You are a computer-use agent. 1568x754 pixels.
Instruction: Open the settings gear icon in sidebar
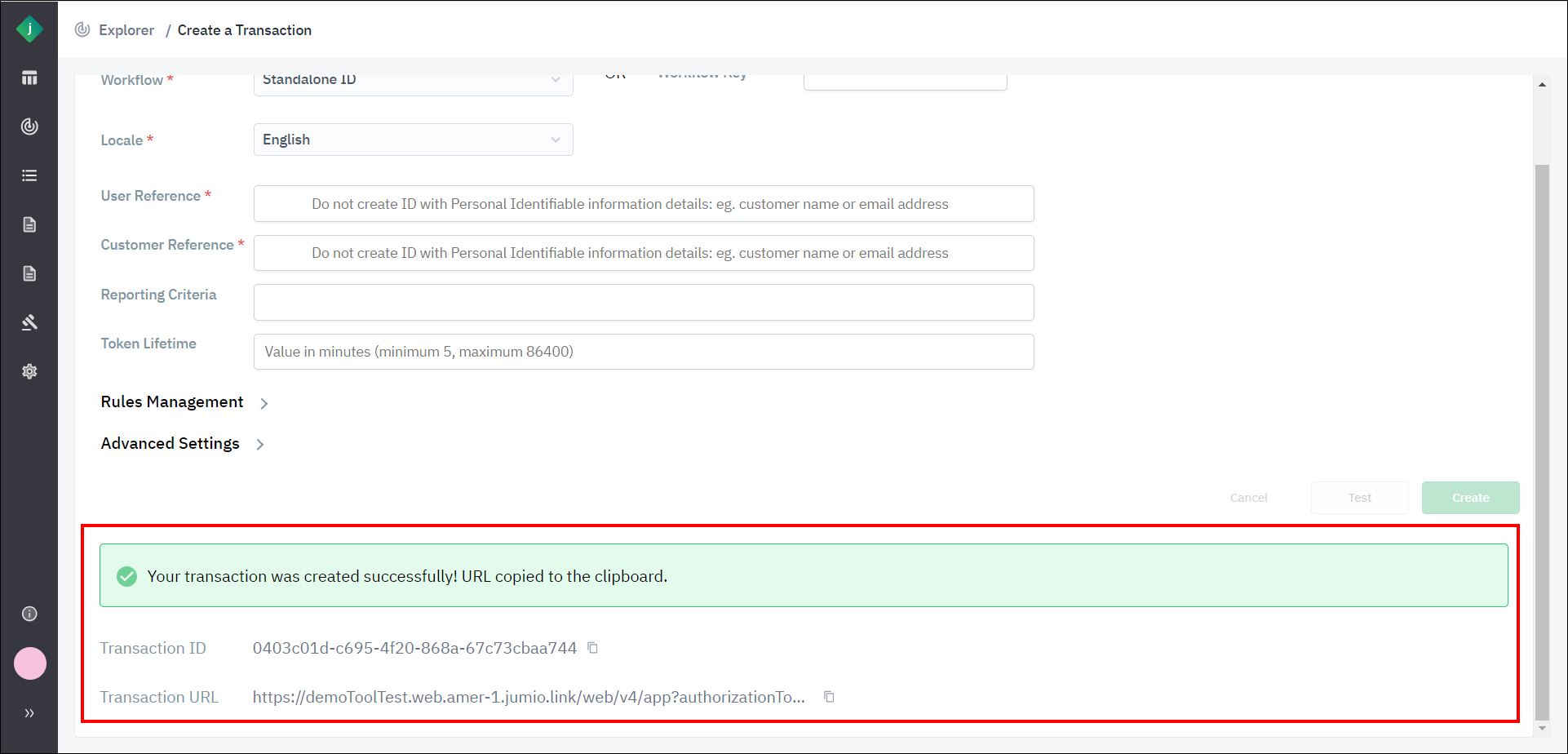pos(29,371)
